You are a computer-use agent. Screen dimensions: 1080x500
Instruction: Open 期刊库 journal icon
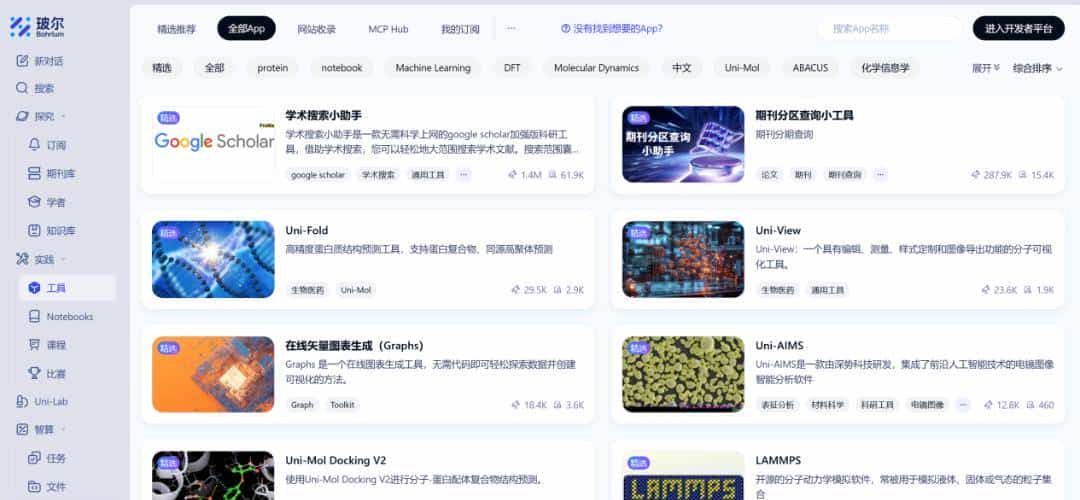(34, 174)
